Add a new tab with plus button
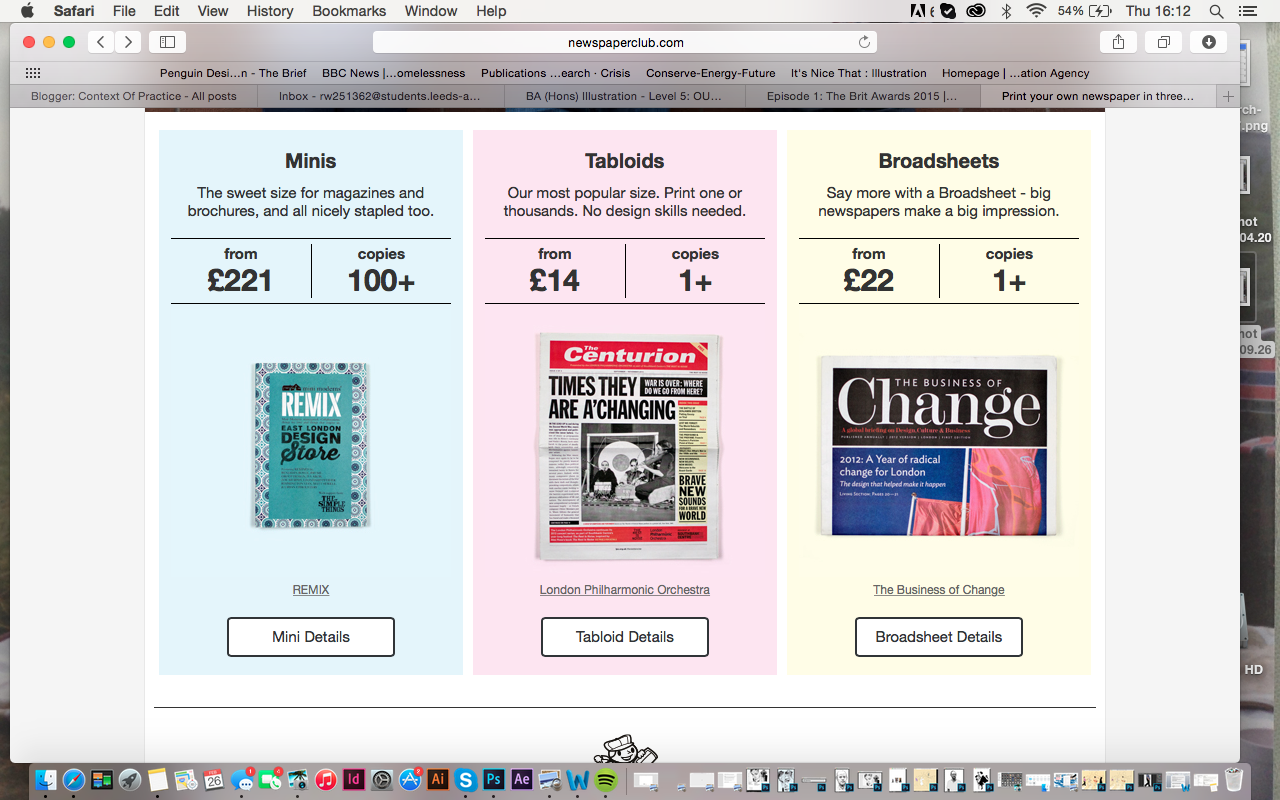Image resolution: width=1280 pixels, height=800 pixels. [x=1228, y=96]
